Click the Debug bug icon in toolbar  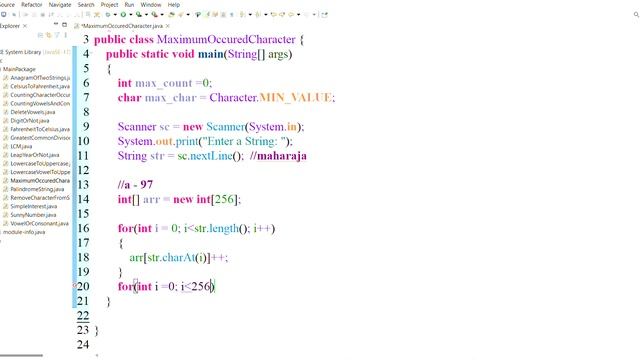coord(108,14)
